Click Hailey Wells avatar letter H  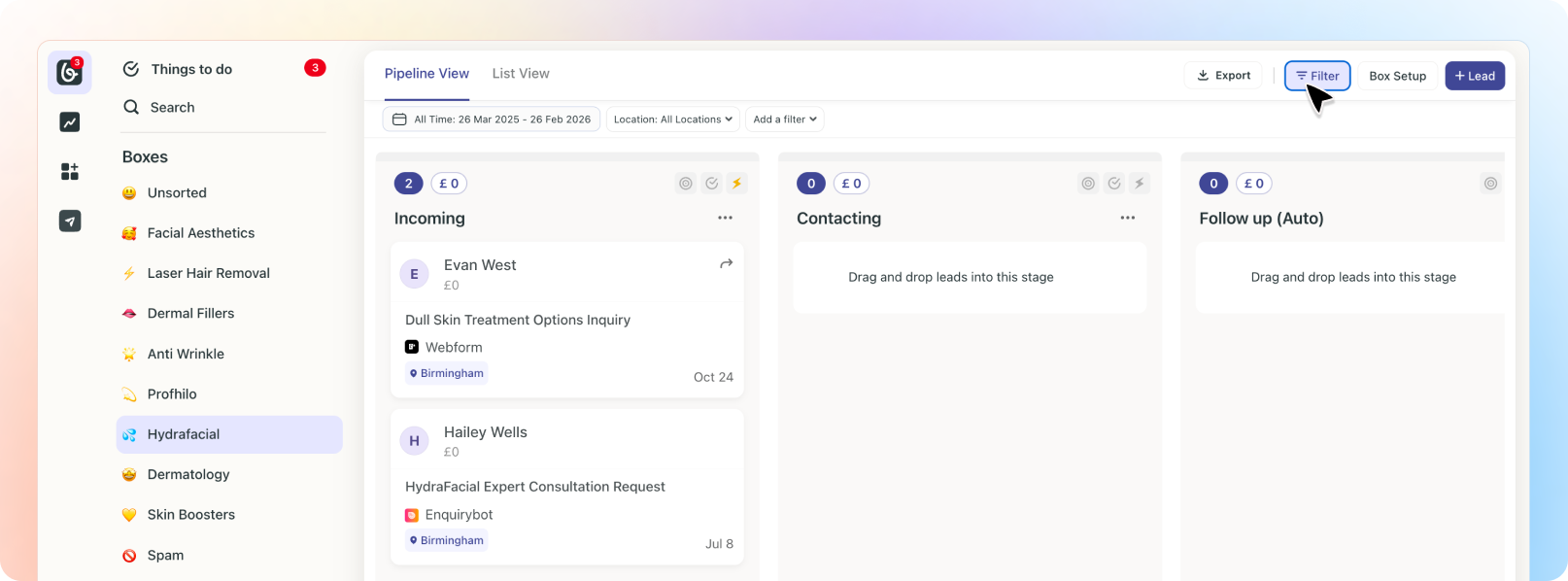point(415,441)
